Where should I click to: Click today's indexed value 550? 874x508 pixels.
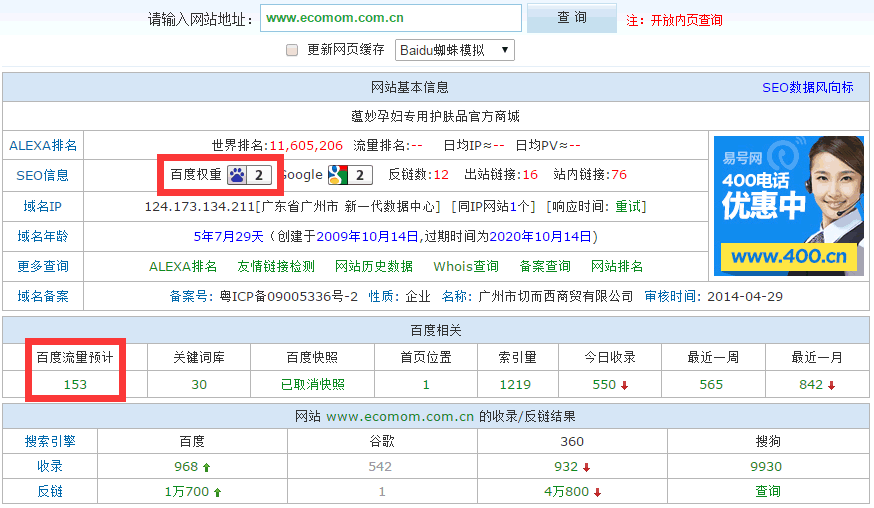604,385
